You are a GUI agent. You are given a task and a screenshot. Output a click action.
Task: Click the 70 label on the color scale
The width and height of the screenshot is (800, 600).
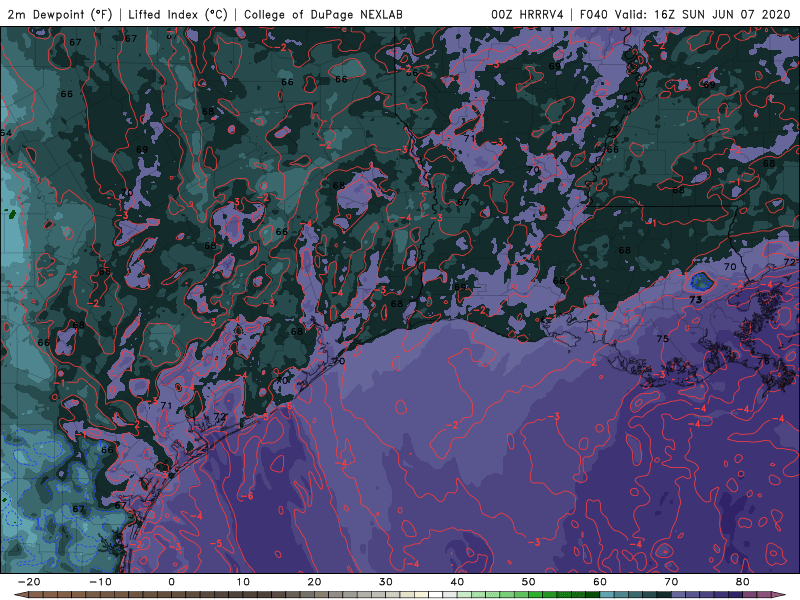click(671, 582)
